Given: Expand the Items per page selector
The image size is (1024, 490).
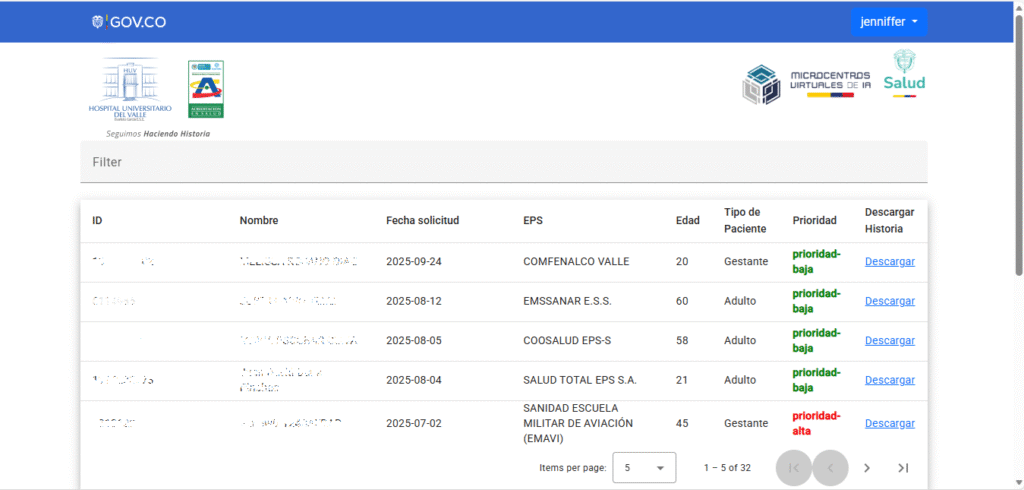Looking at the screenshot, I should pyautogui.click(x=643, y=467).
